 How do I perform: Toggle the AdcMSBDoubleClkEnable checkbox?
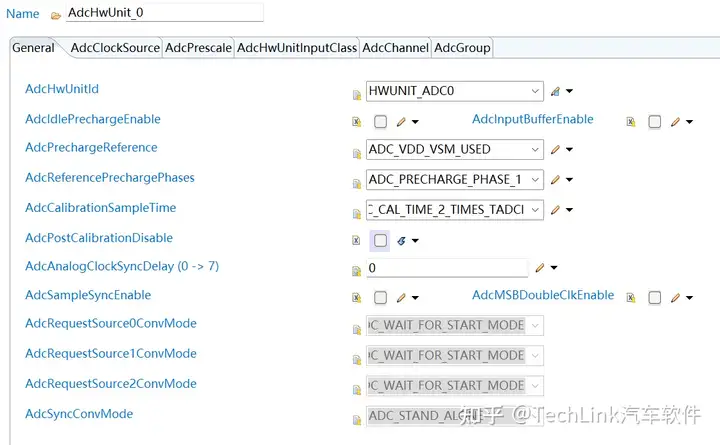[654, 298]
